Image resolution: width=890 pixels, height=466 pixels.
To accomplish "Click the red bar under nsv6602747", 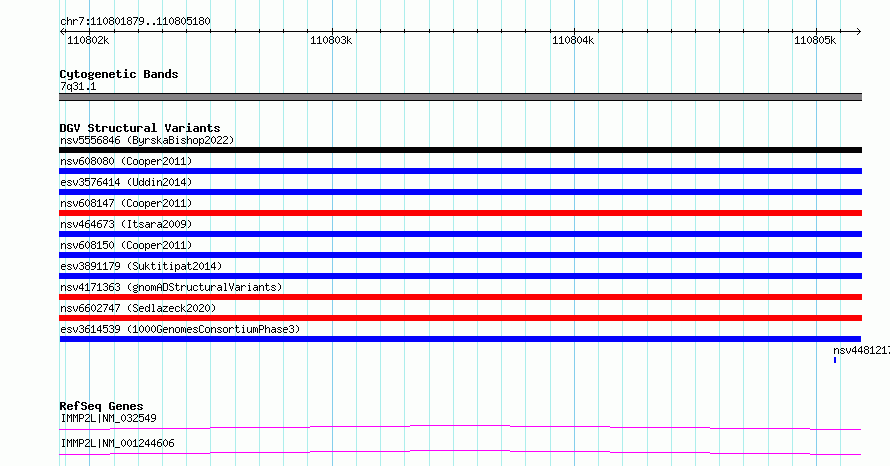I will pyautogui.click(x=460, y=318).
